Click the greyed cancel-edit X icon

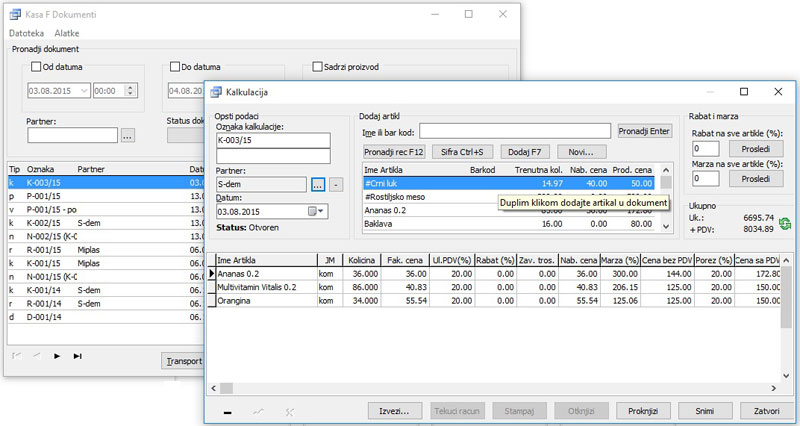pos(290,412)
